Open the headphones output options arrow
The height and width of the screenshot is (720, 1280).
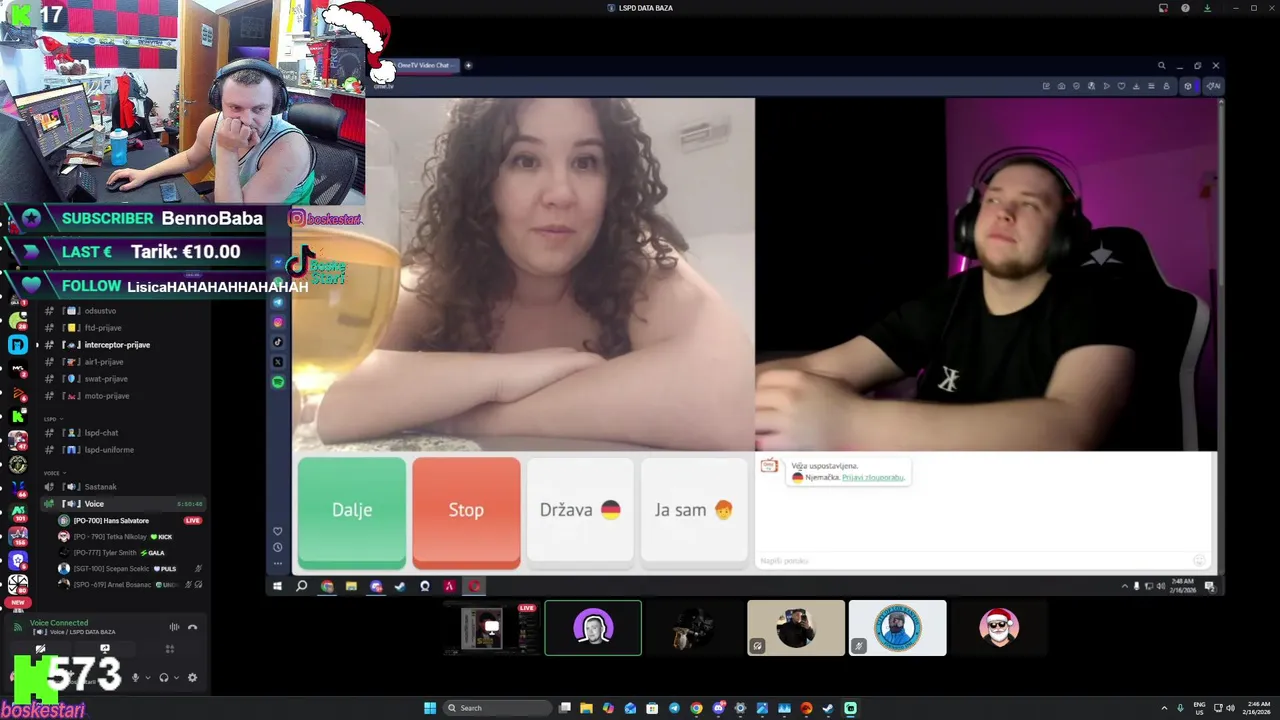click(177, 677)
